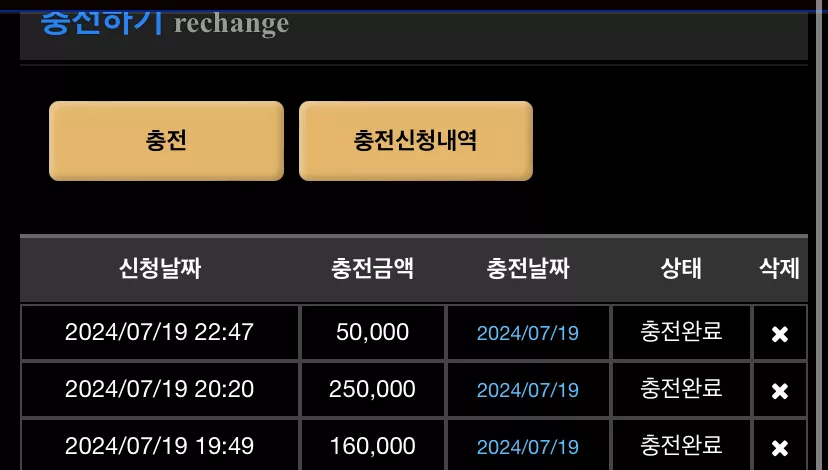Open charge date link for 160,000 row
Viewport: 828px width, 470px height.
(x=528, y=447)
